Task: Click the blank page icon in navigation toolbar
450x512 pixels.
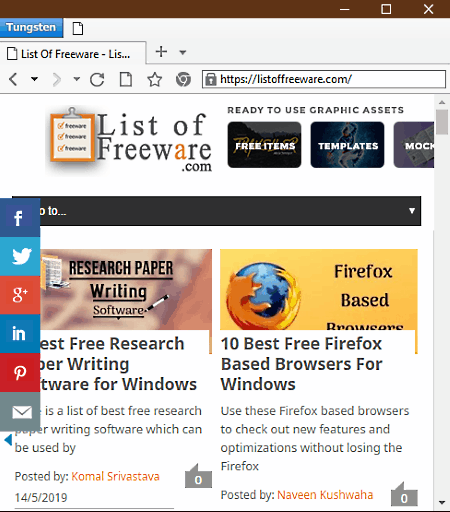Action: point(126,79)
